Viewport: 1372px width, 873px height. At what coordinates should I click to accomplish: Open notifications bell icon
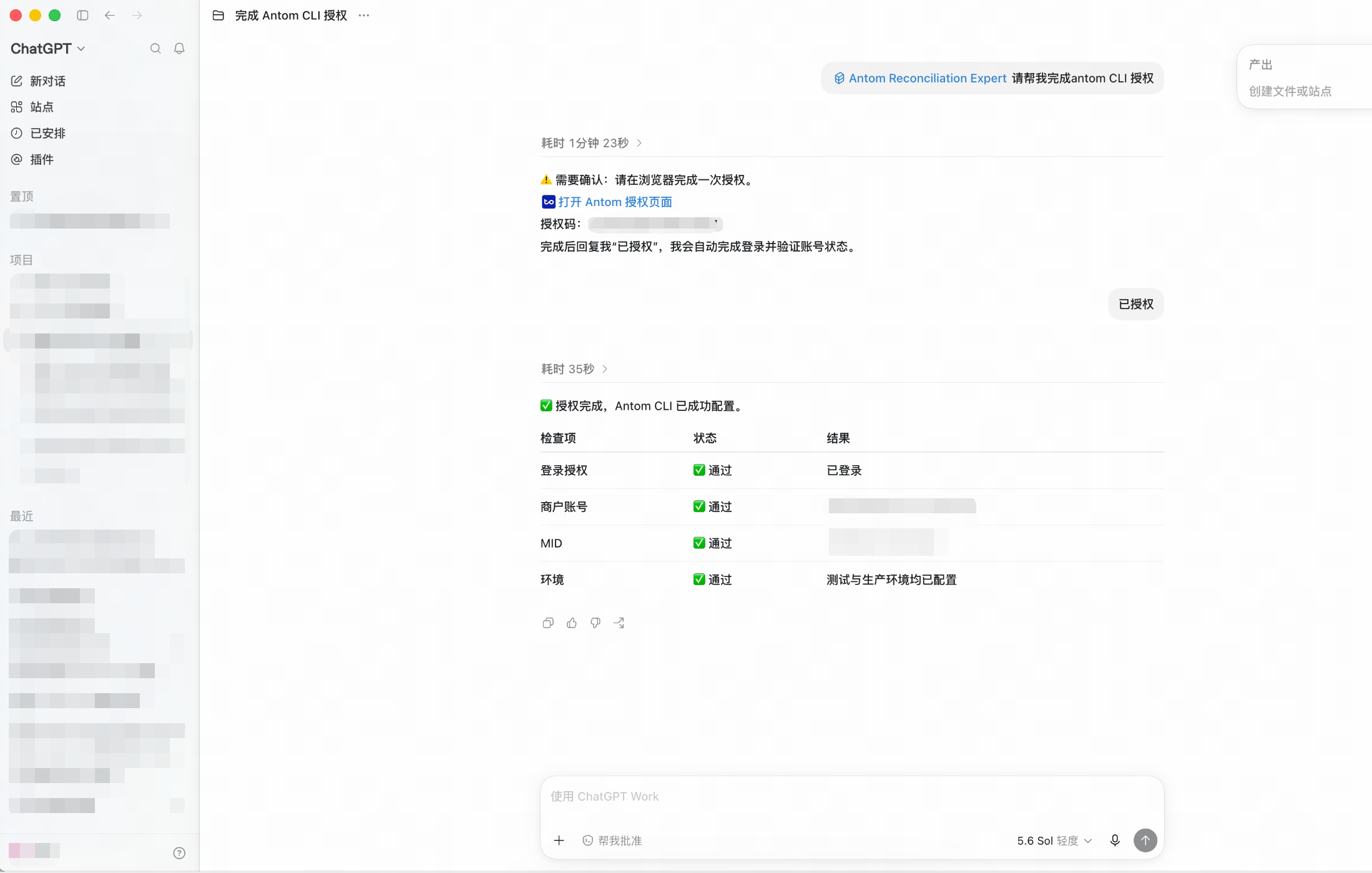coord(179,49)
